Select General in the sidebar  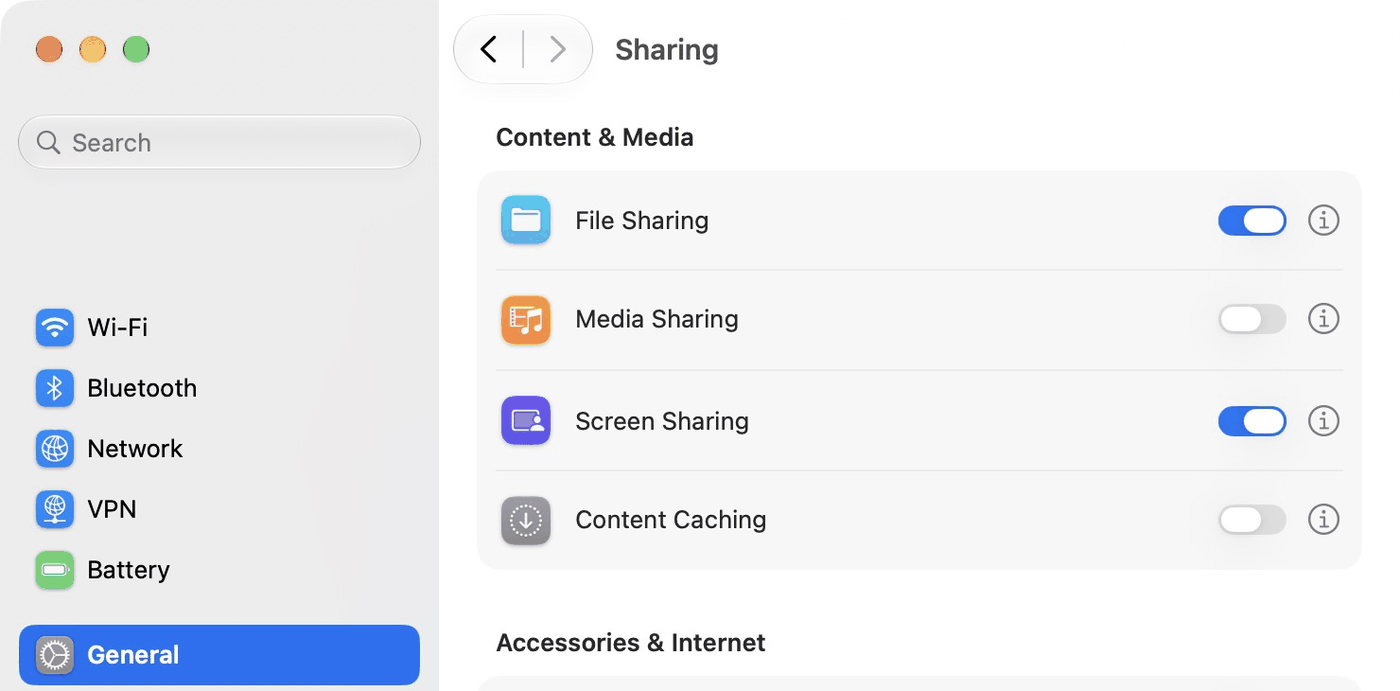point(219,655)
